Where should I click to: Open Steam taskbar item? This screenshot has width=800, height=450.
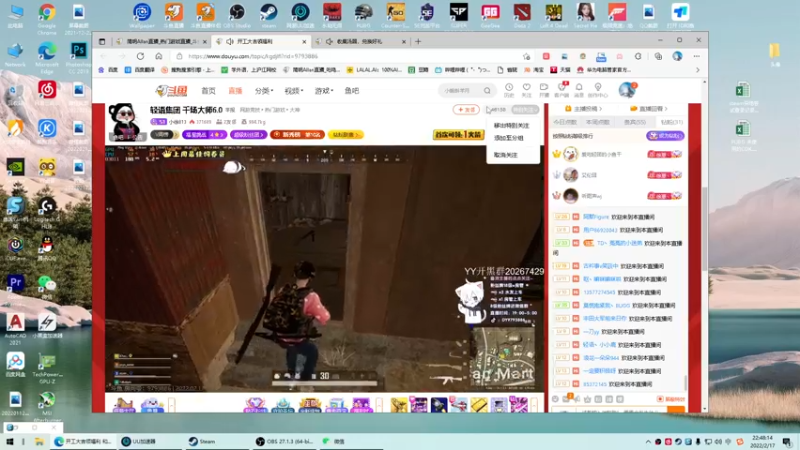point(203,441)
